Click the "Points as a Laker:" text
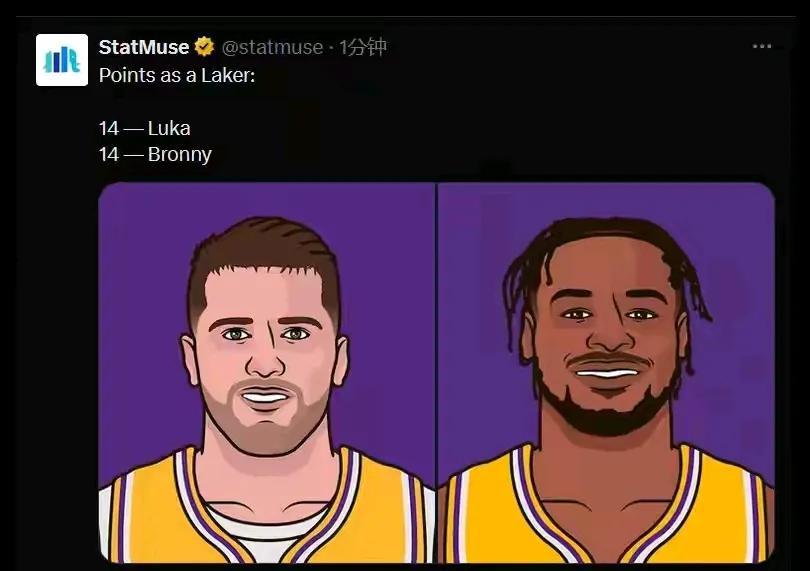Viewport: 810px width, 571px height. pos(177,75)
